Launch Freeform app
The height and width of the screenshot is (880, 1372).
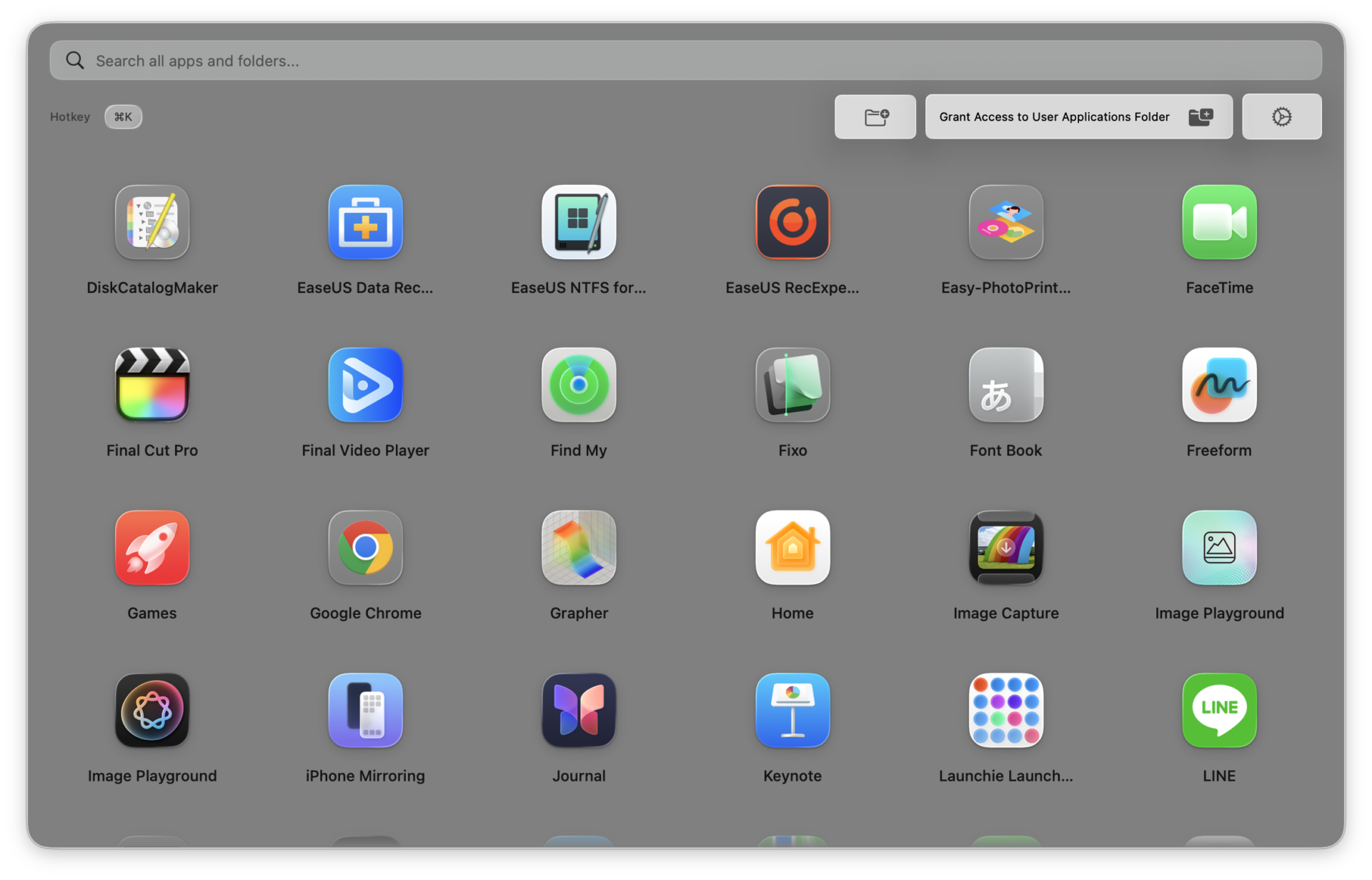point(1219,385)
